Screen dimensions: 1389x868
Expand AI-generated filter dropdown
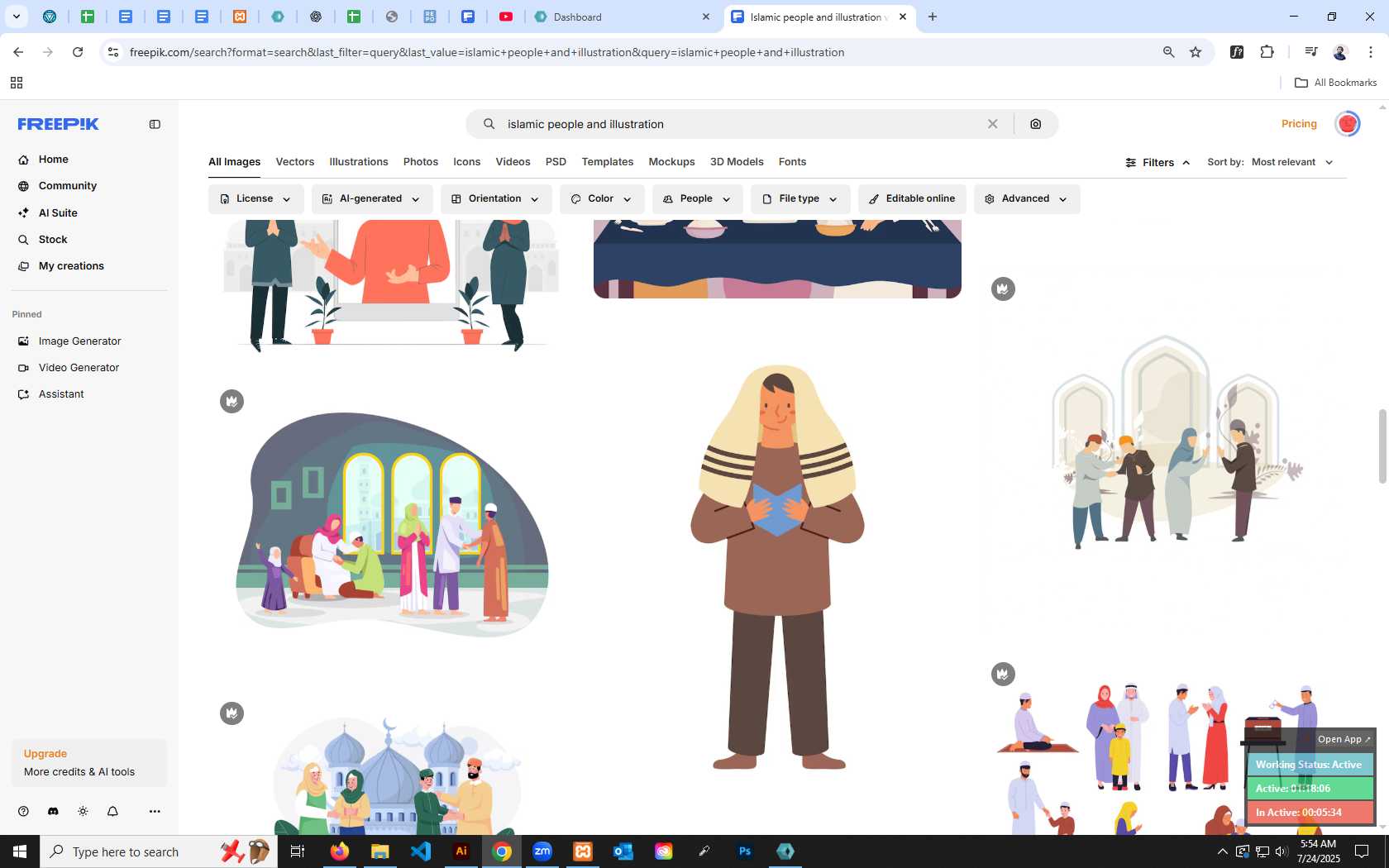click(x=371, y=199)
